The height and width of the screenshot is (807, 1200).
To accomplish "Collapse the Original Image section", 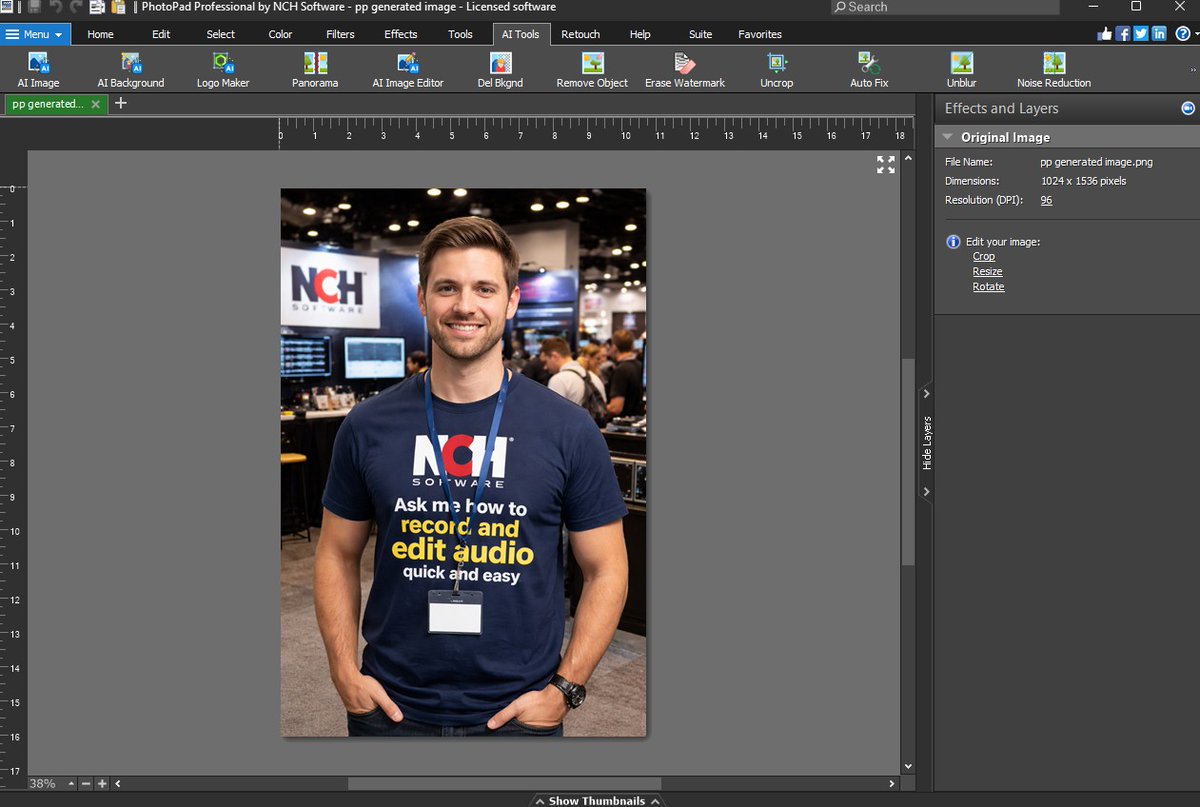I will pyautogui.click(x=947, y=136).
